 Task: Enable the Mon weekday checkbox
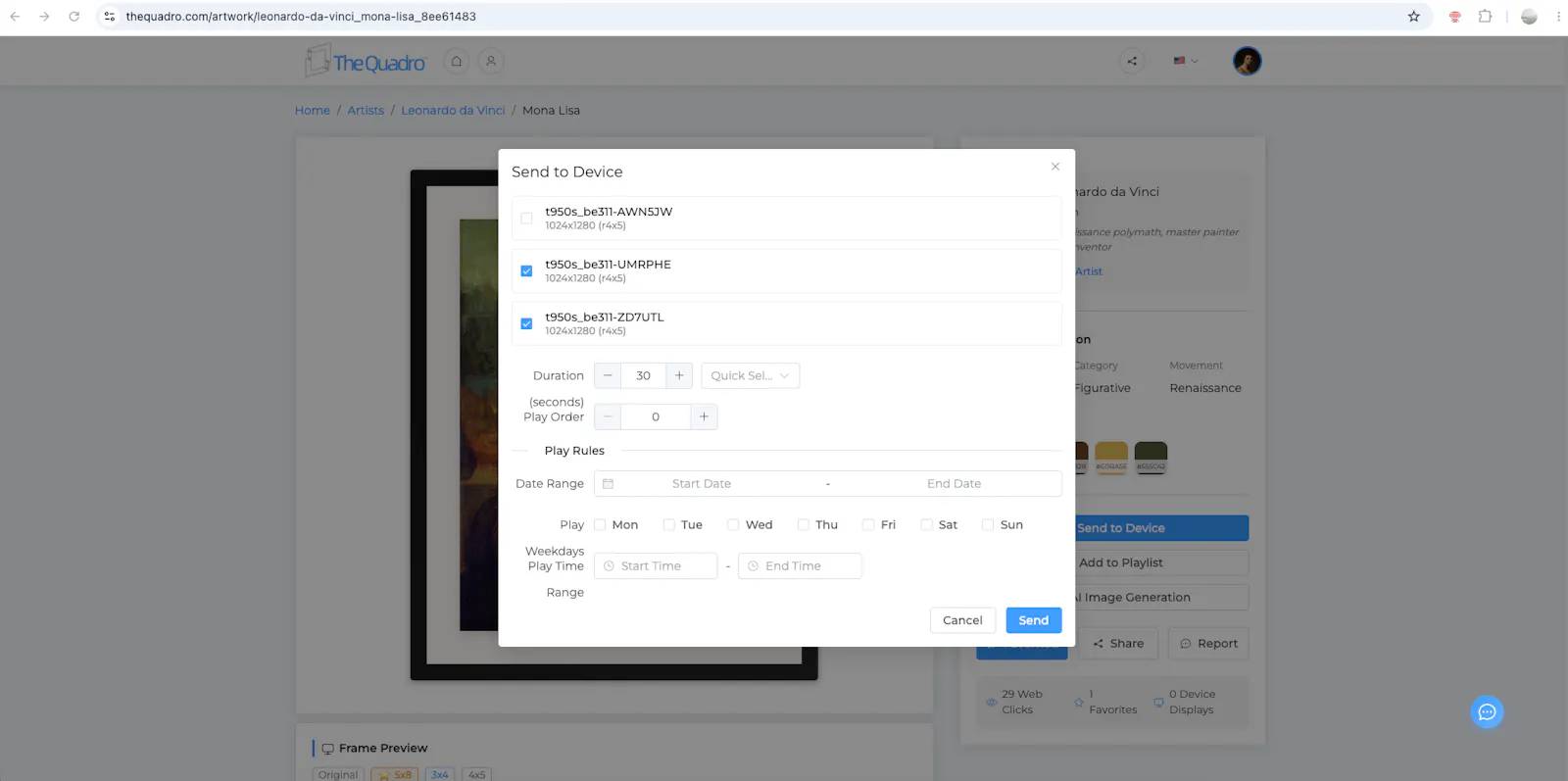pyautogui.click(x=600, y=525)
